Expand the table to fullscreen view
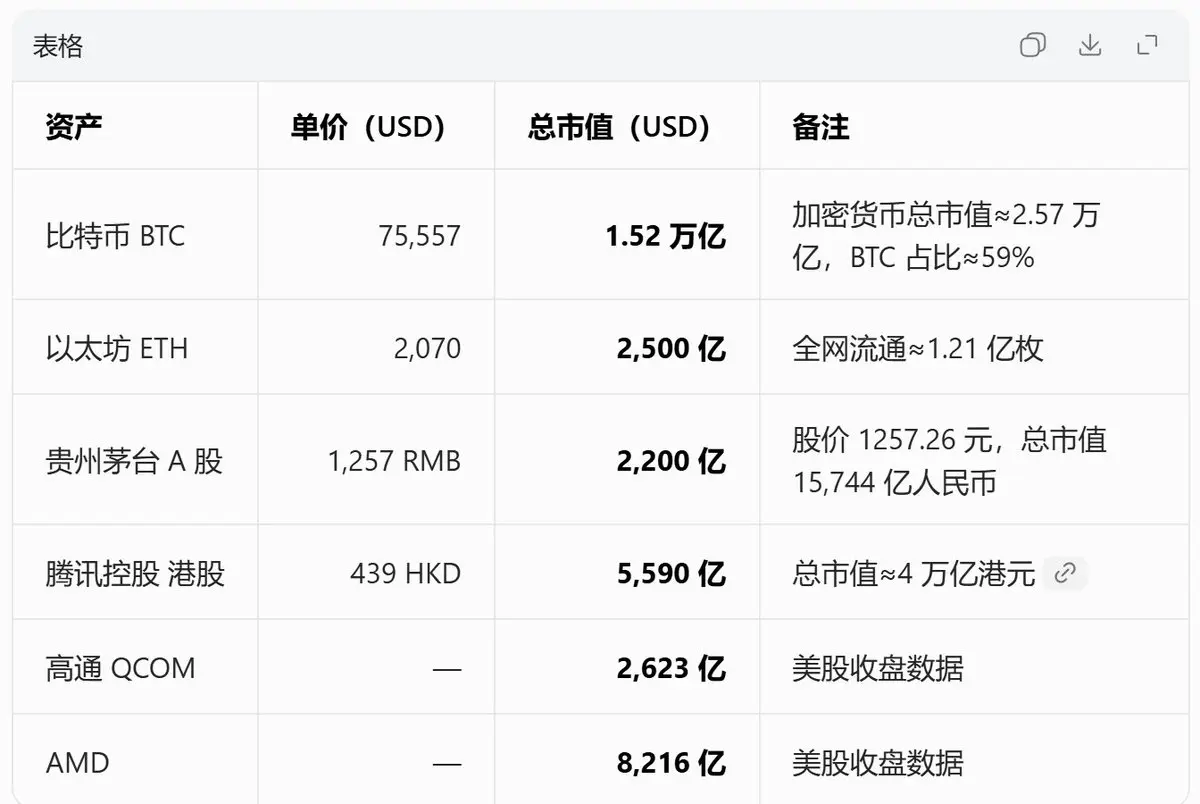 click(x=1147, y=45)
